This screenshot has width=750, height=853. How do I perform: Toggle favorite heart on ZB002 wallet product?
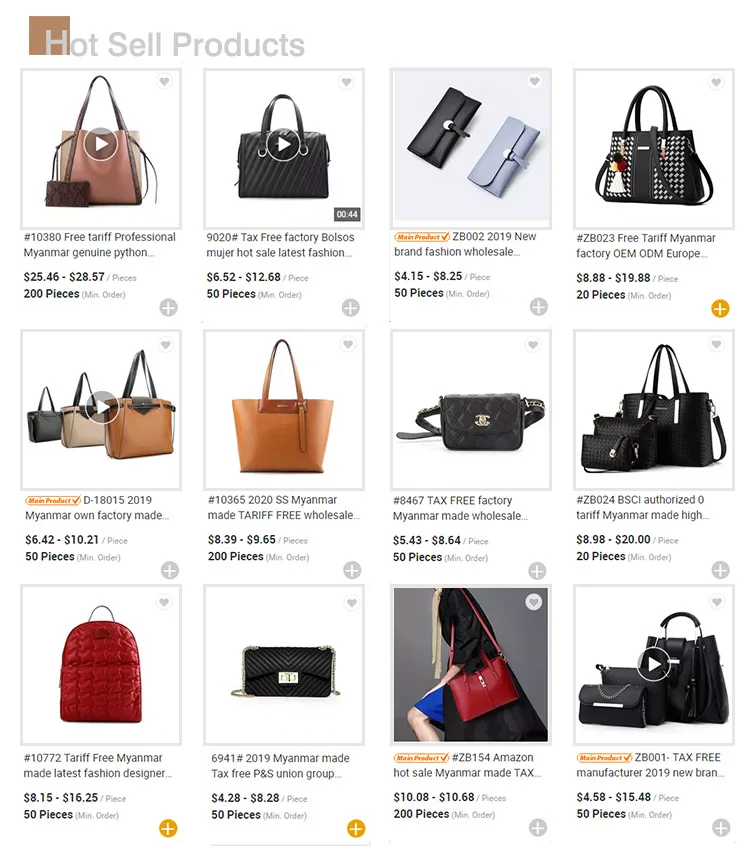click(x=535, y=81)
